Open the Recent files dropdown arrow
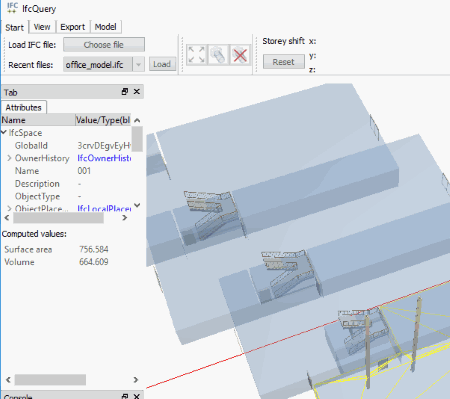Viewport: 450px width, 399px height. [x=139, y=64]
